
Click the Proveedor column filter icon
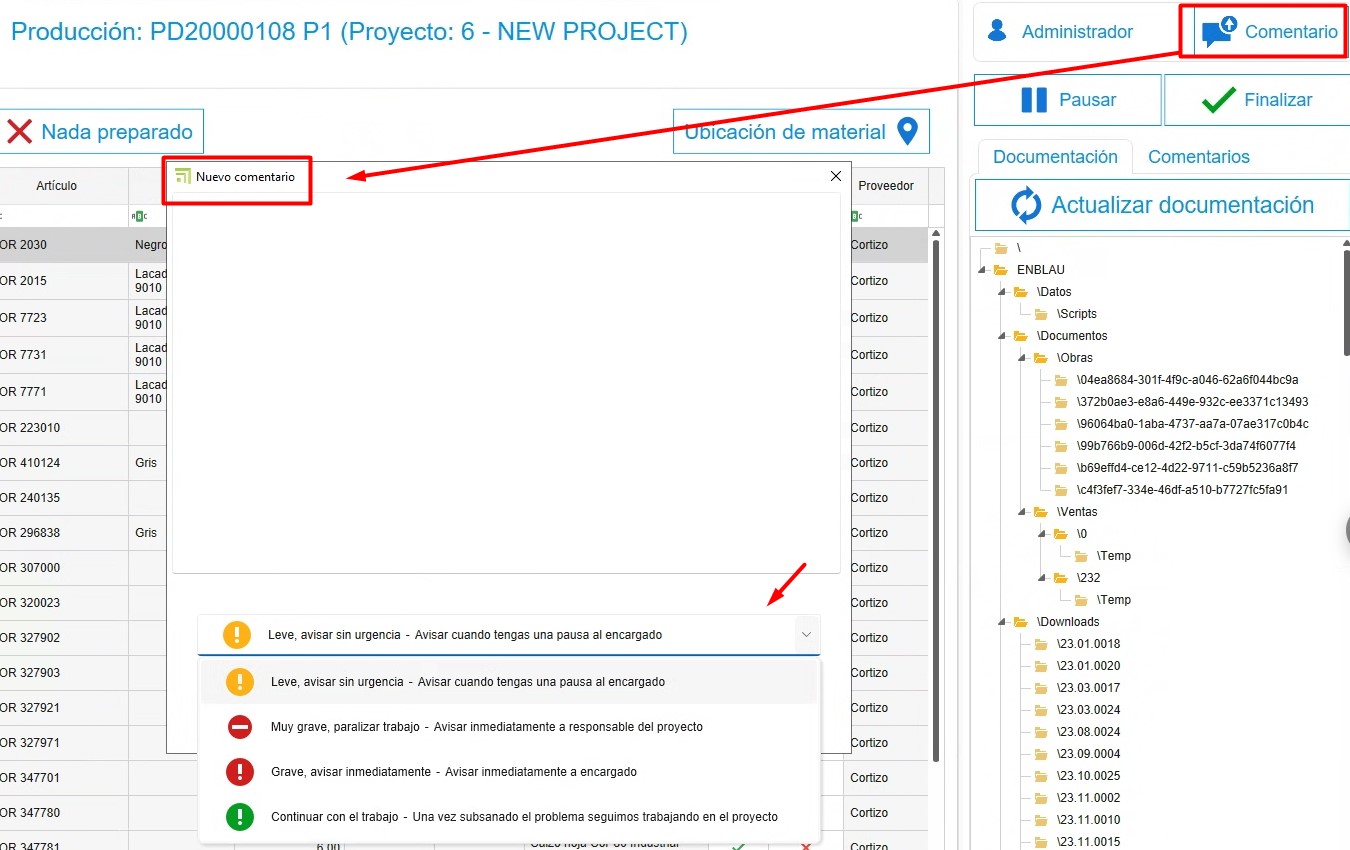tap(857, 216)
